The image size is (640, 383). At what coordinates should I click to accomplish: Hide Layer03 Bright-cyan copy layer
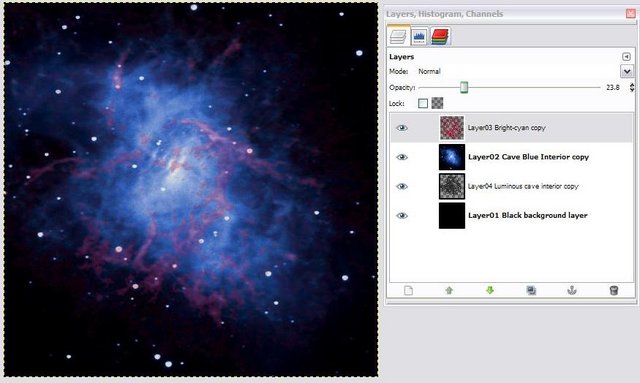(x=402, y=128)
